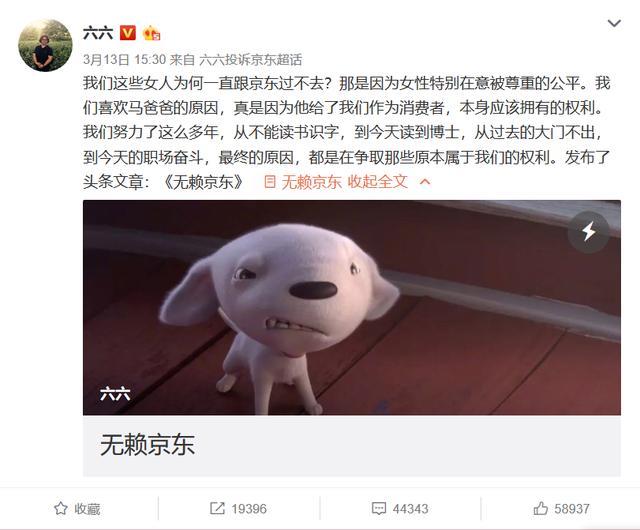Click the lightning bolt icon on the cover
The image size is (640, 530).
click(x=589, y=232)
